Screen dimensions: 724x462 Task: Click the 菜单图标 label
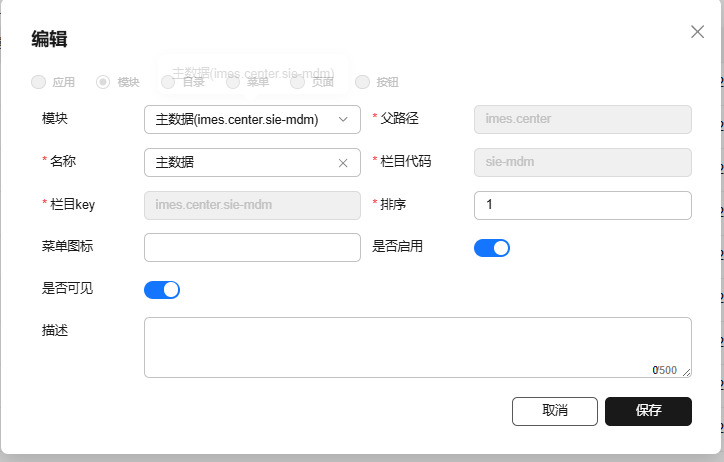tap(67, 246)
